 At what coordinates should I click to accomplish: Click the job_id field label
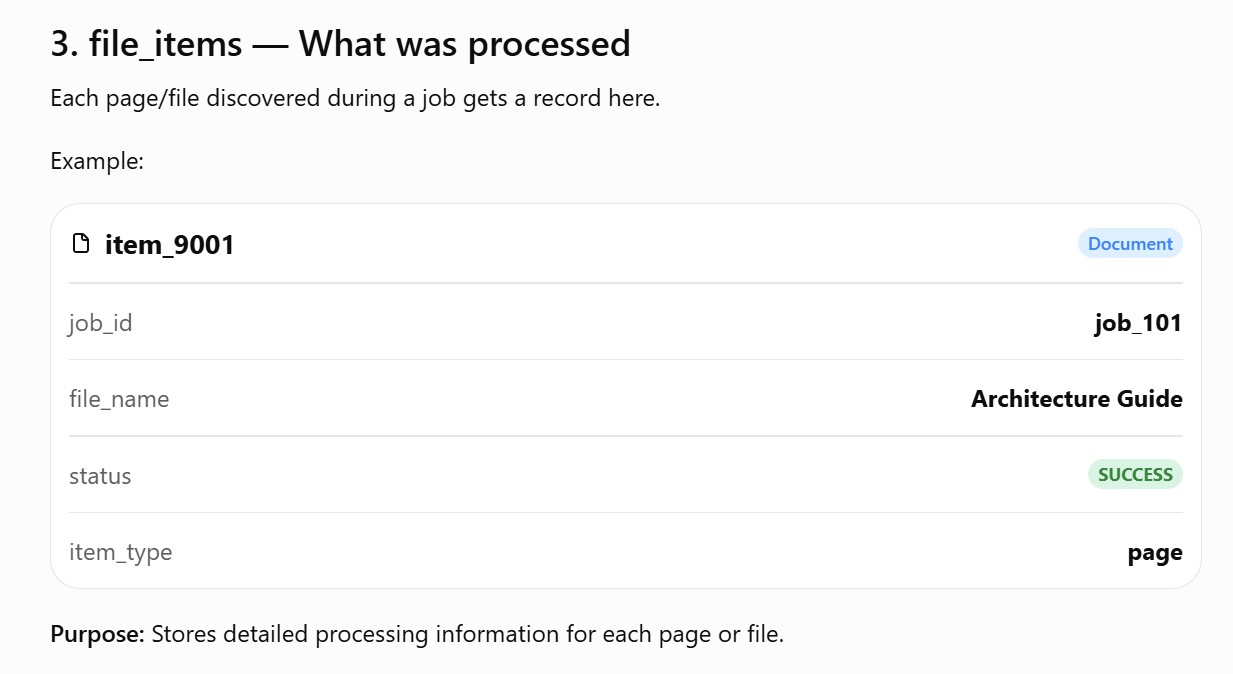(x=101, y=323)
